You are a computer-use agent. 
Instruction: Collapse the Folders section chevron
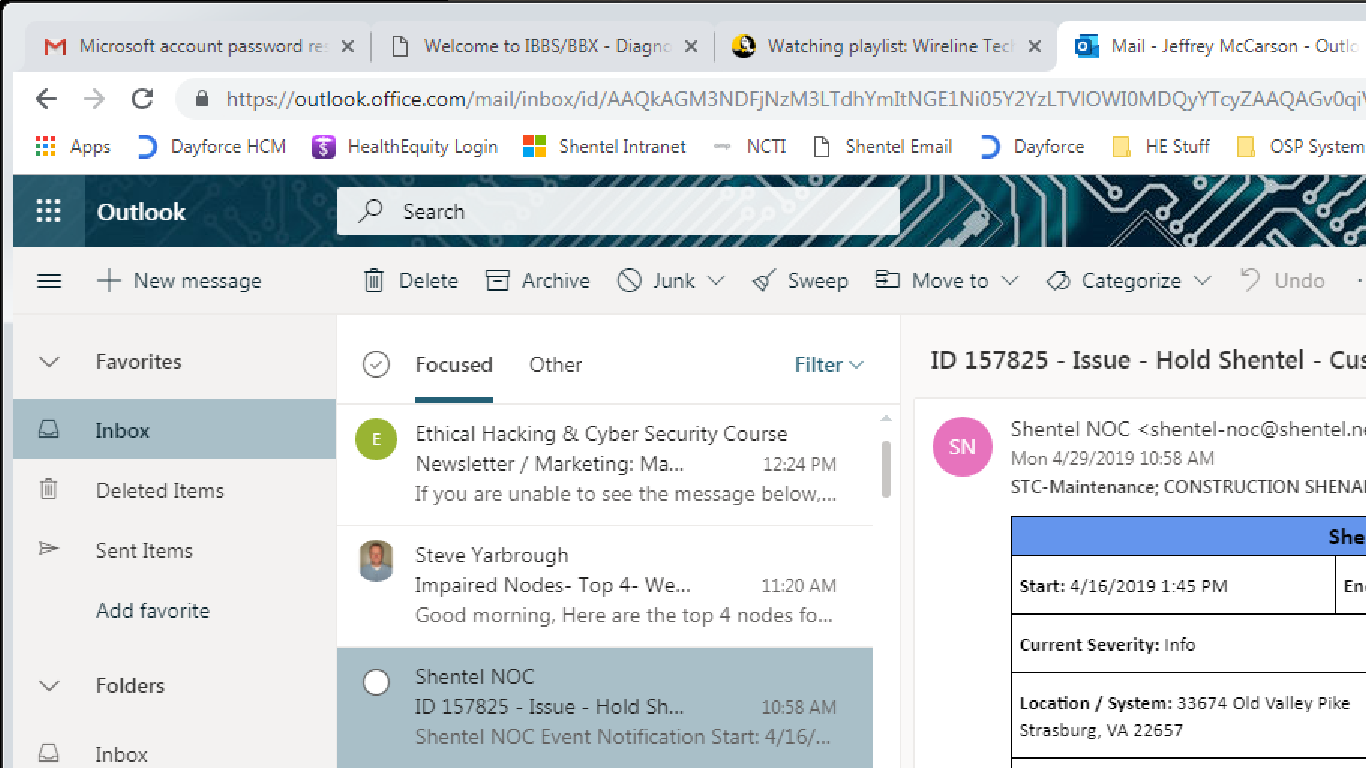(49, 686)
